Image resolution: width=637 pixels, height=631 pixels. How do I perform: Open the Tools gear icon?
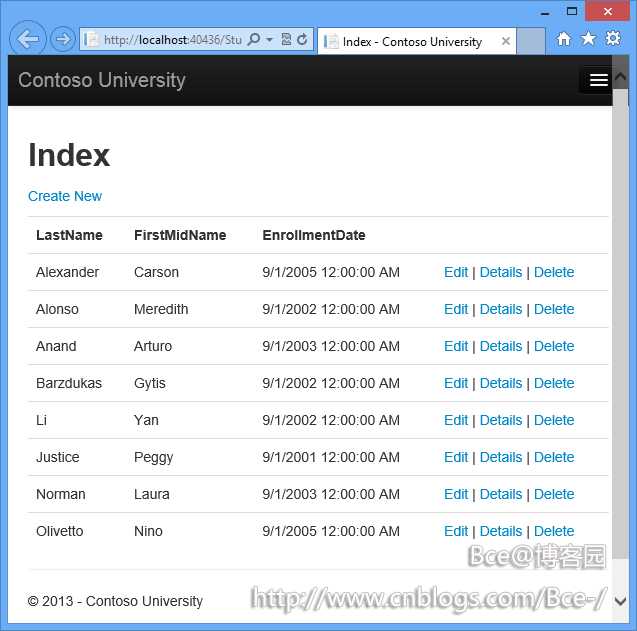tap(613, 39)
